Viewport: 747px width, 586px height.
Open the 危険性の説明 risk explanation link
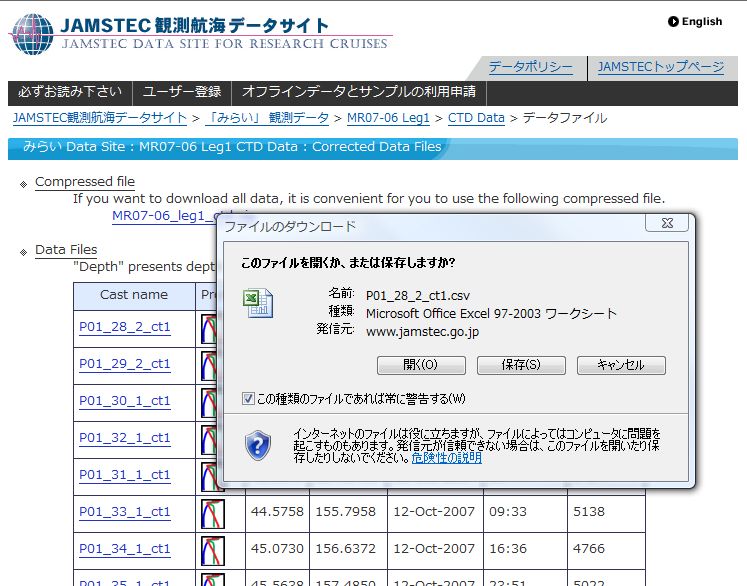tap(446, 458)
